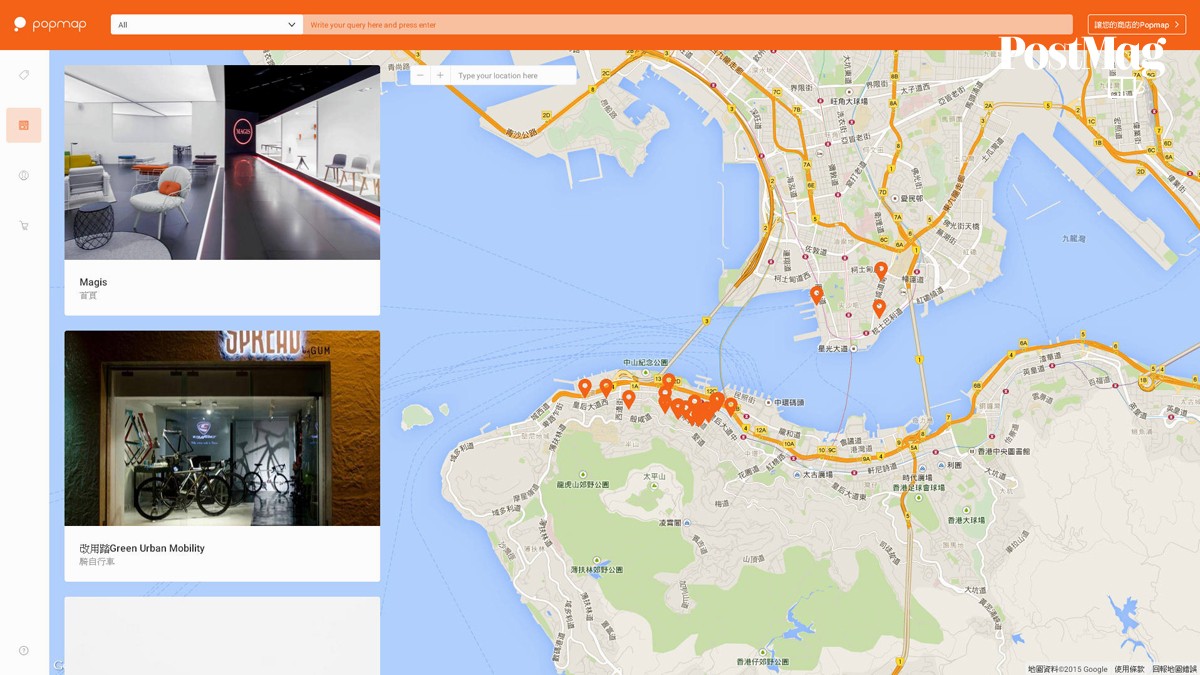Click the Popmap logo icon
Image resolution: width=1200 pixels, height=675 pixels.
(22, 24)
